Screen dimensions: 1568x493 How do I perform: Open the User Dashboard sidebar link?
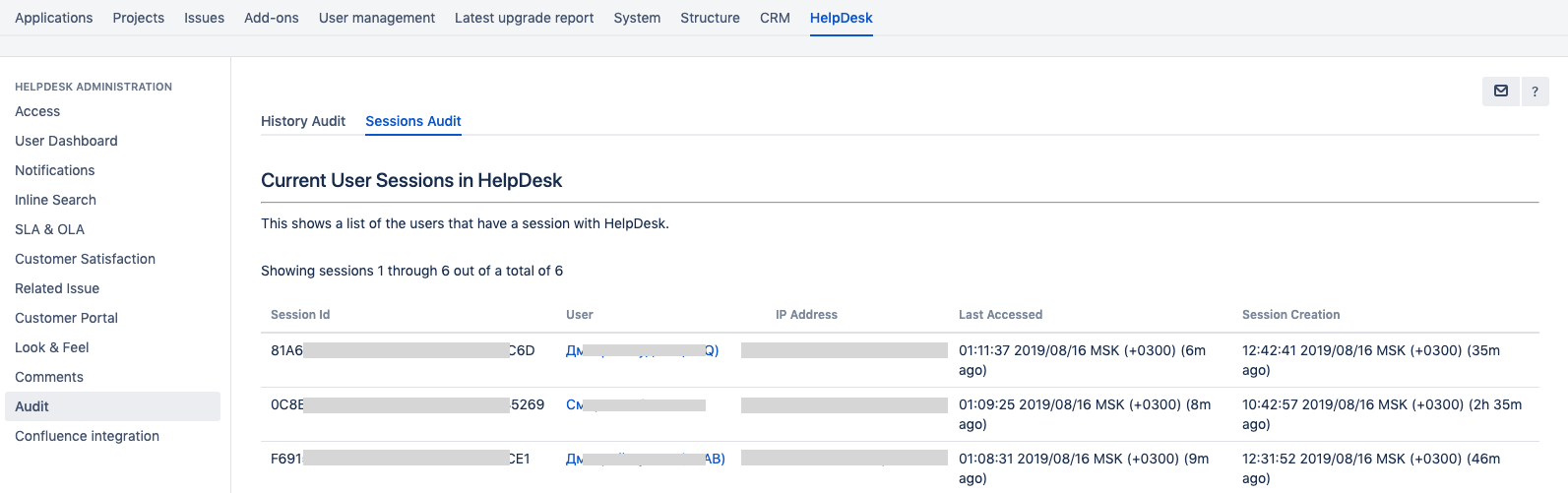tap(66, 141)
